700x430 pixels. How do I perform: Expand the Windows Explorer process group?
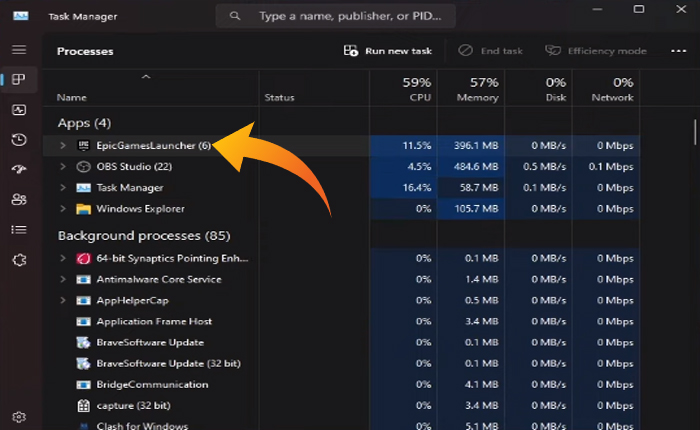(x=63, y=209)
